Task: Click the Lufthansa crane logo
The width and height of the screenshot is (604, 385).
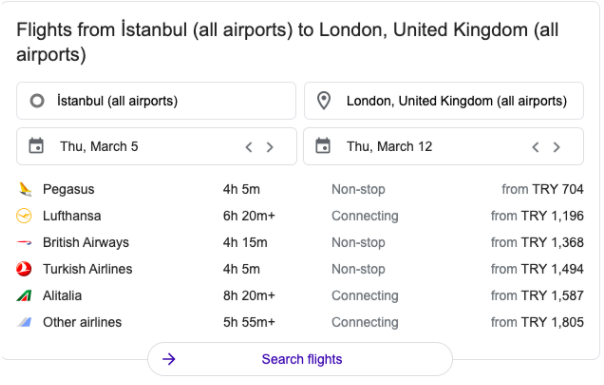Action: point(24,216)
